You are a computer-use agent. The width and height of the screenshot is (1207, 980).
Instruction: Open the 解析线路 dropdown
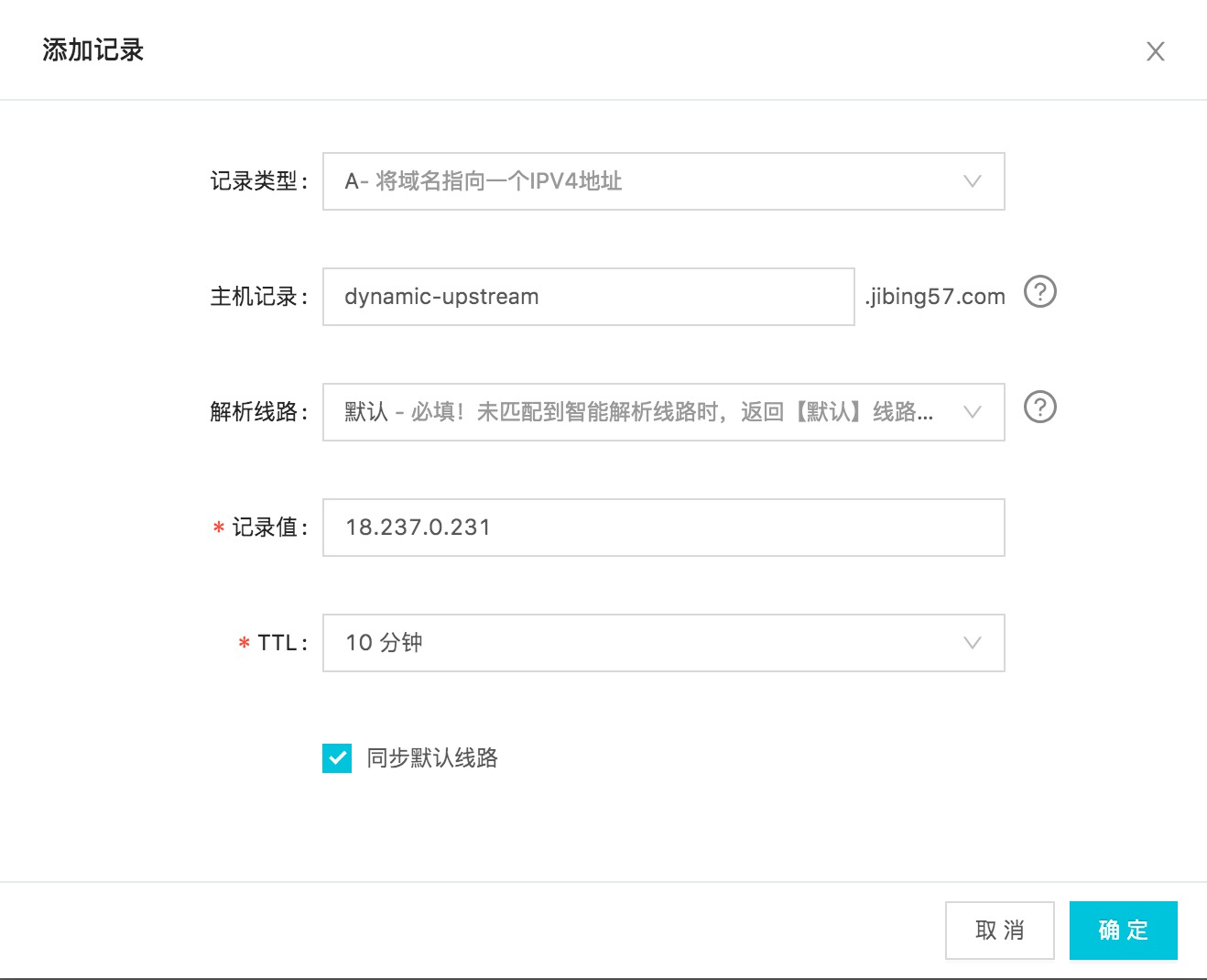[664, 412]
